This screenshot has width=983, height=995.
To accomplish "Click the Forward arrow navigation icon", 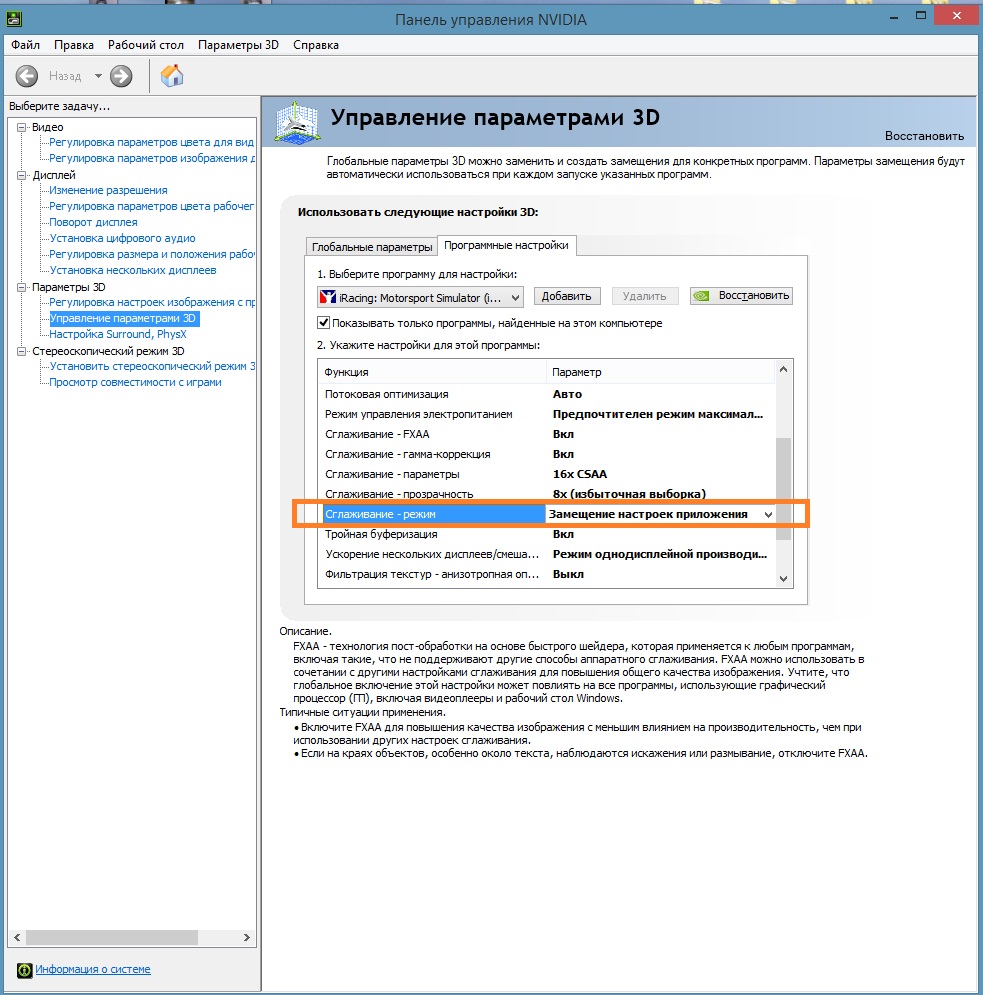I will click(121, 76).
